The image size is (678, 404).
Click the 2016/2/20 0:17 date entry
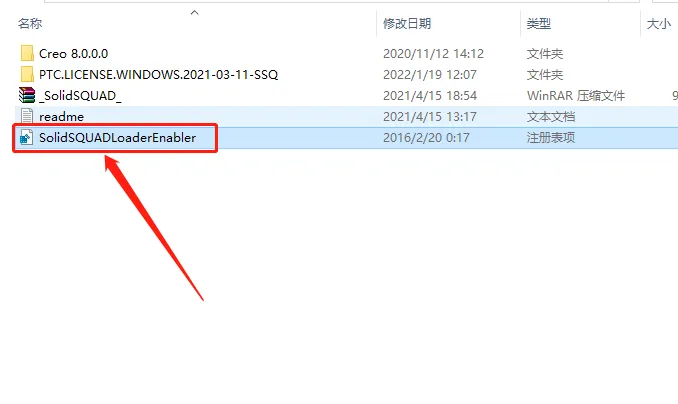[426, 138]
